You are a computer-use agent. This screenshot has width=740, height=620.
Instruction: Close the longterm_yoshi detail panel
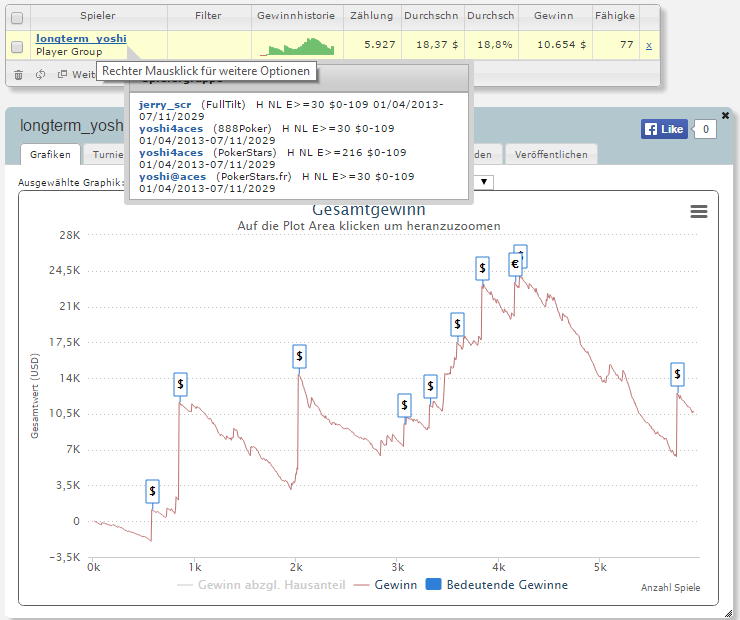point(725,115)
